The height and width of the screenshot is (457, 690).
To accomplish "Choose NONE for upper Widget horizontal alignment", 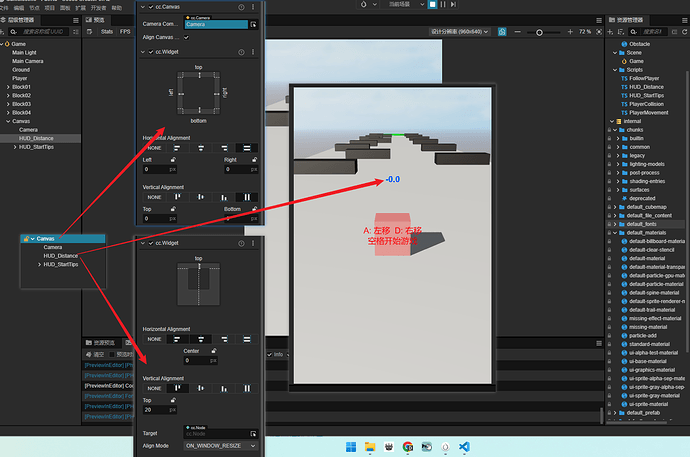I will click(154, 148).
